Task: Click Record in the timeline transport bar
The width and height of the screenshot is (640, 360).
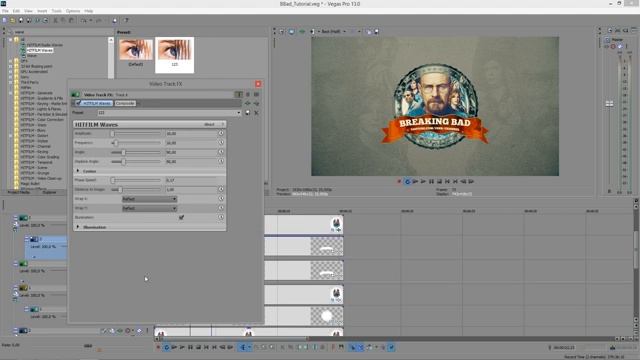Action: pos(158,347)
